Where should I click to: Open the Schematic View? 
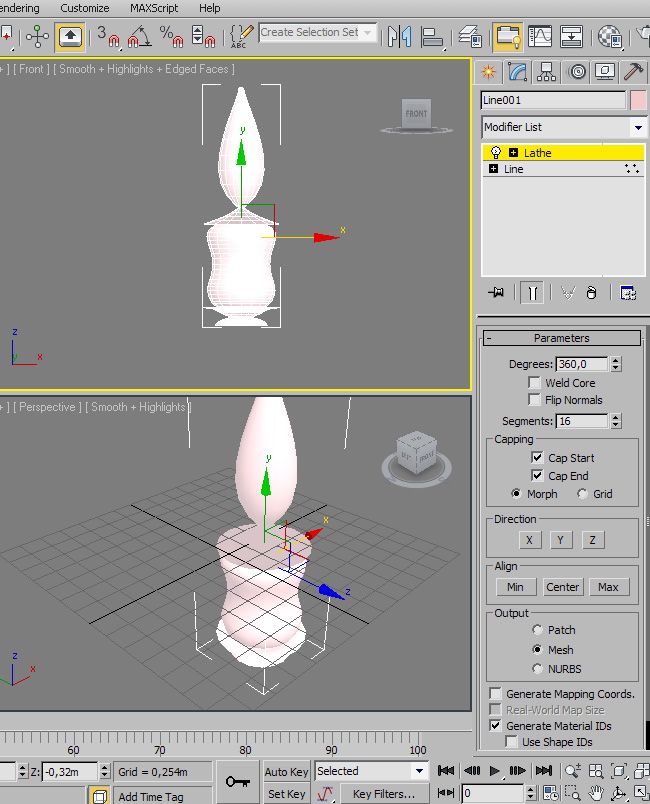point(571,36)
